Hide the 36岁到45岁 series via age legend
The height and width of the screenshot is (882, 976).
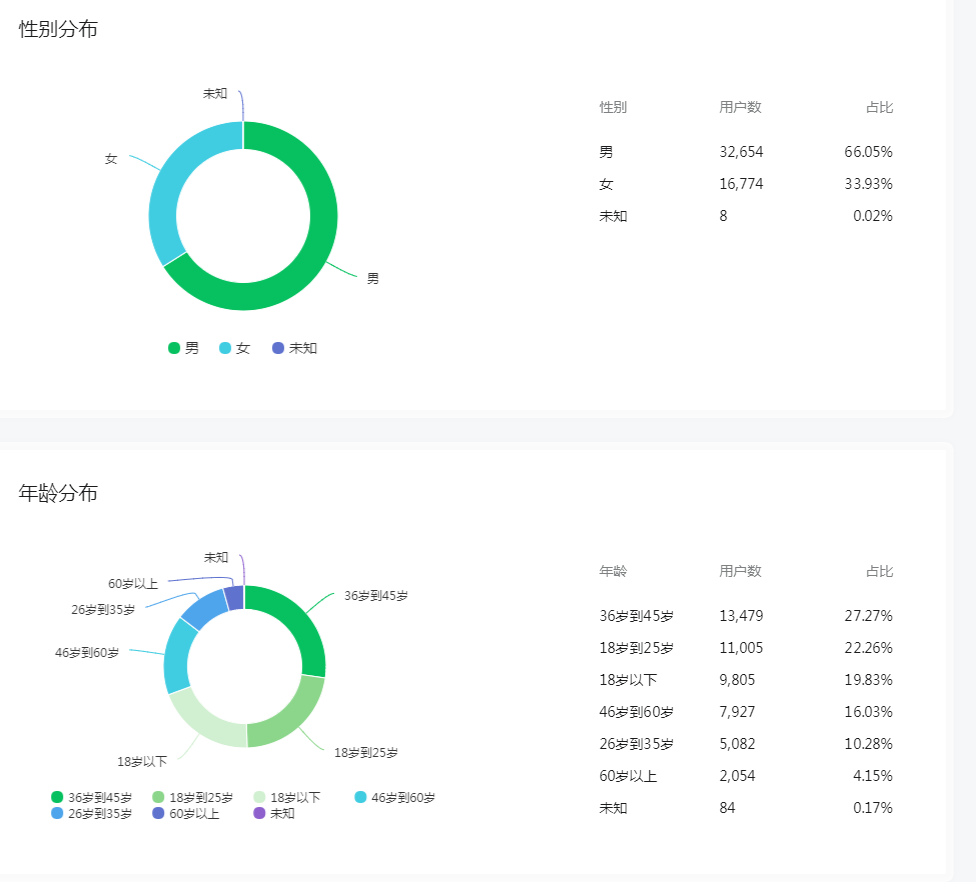coord(92,797)
